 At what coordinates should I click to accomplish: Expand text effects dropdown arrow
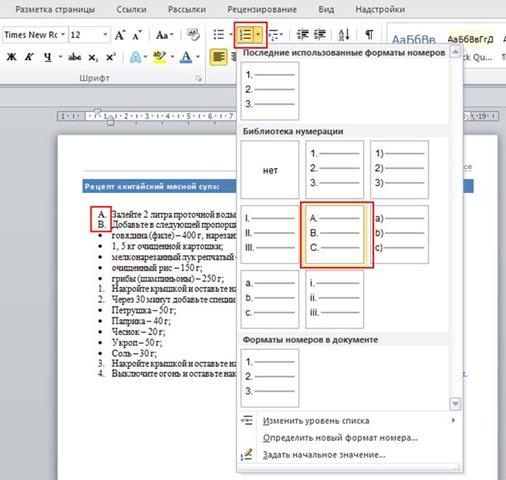145,57
